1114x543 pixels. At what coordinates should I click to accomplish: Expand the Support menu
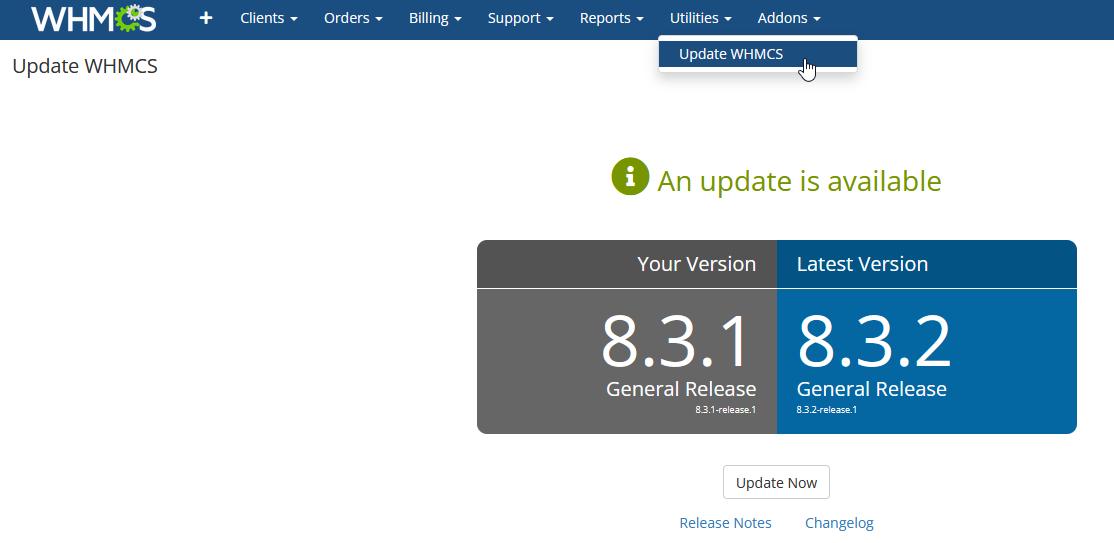[x=521, y=18]
